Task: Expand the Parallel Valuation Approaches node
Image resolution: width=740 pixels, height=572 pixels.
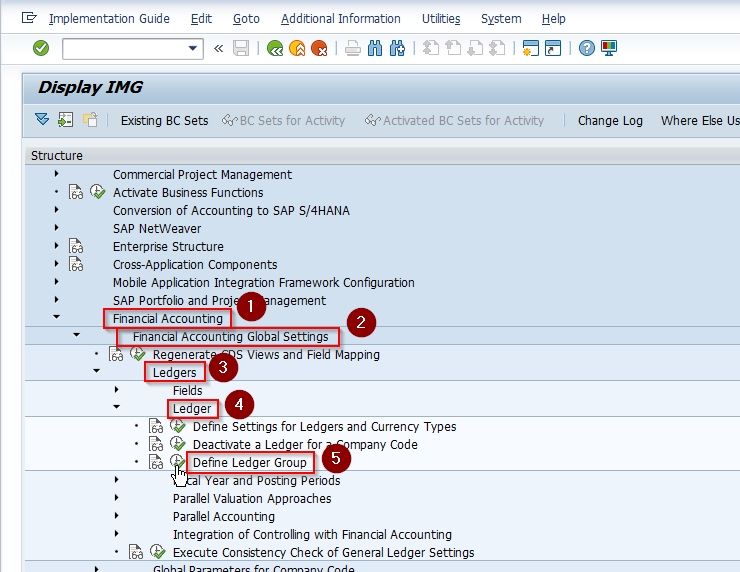Action: [117, 497]
